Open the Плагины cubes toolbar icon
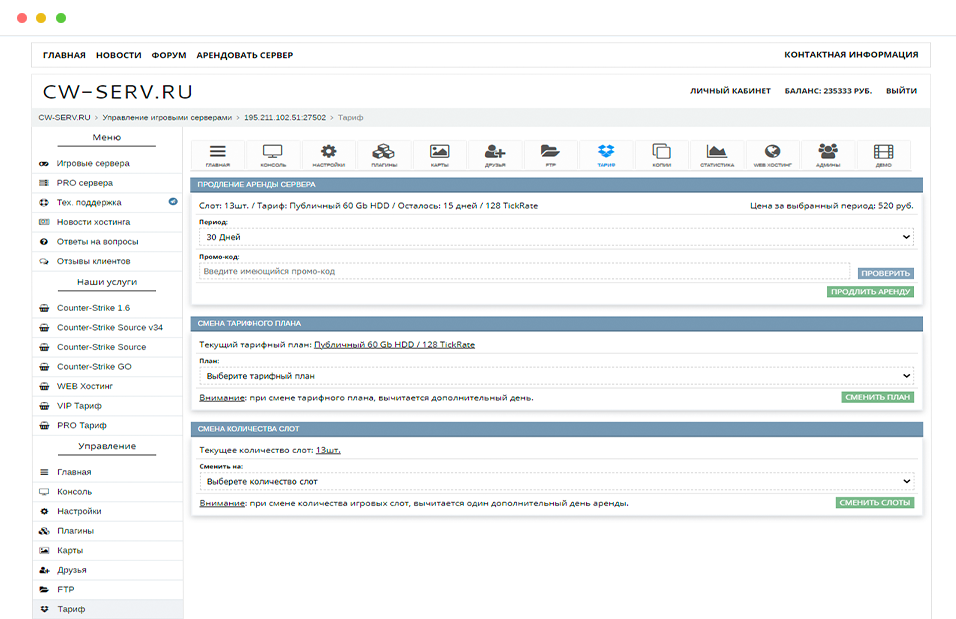Screen dimensions: 956x619 (x=384, y=154)
